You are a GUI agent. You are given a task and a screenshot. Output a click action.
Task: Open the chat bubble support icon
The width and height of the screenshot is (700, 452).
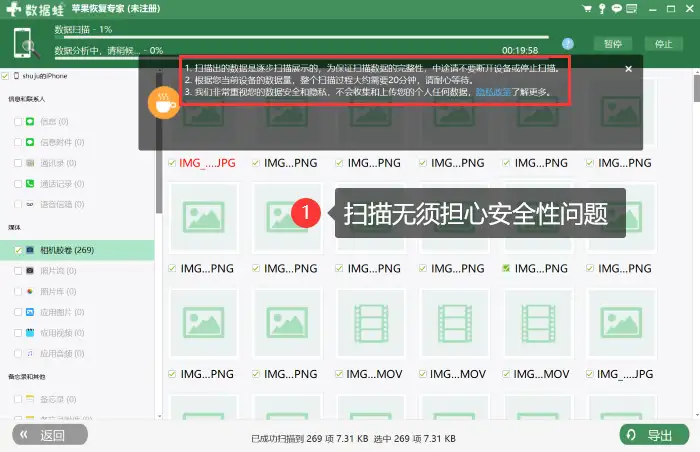click(x=617, y=8)
